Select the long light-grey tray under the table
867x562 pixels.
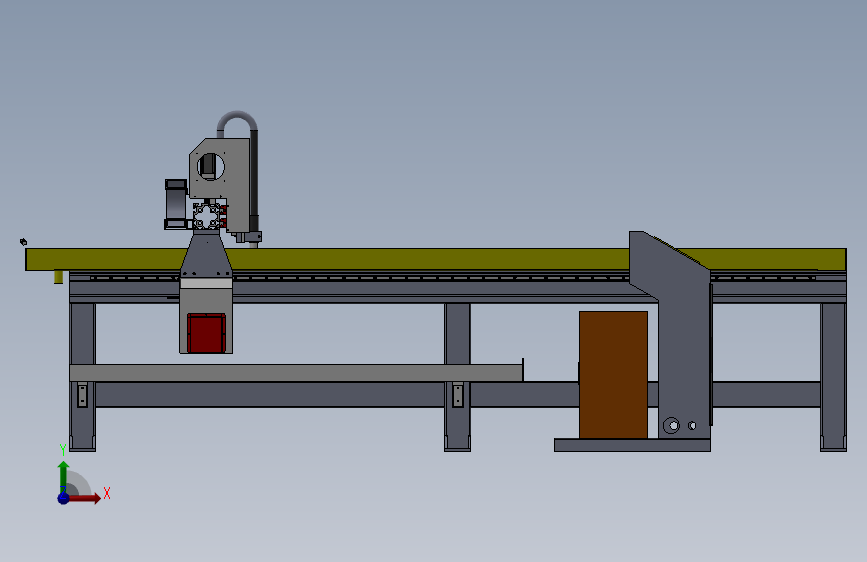point(296,372)
